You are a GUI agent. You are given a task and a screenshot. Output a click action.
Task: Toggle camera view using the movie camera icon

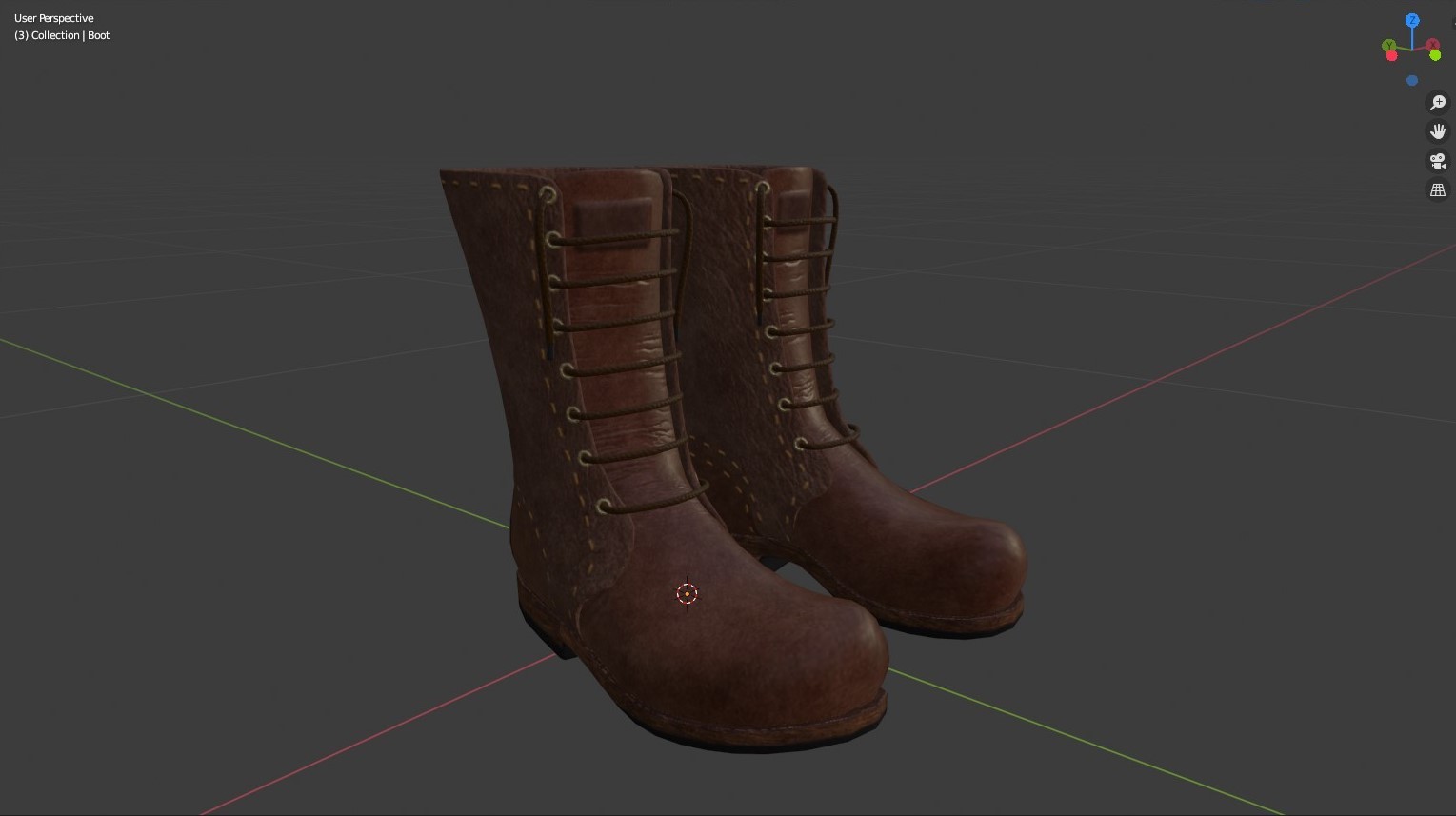[x=1438, y=160]
